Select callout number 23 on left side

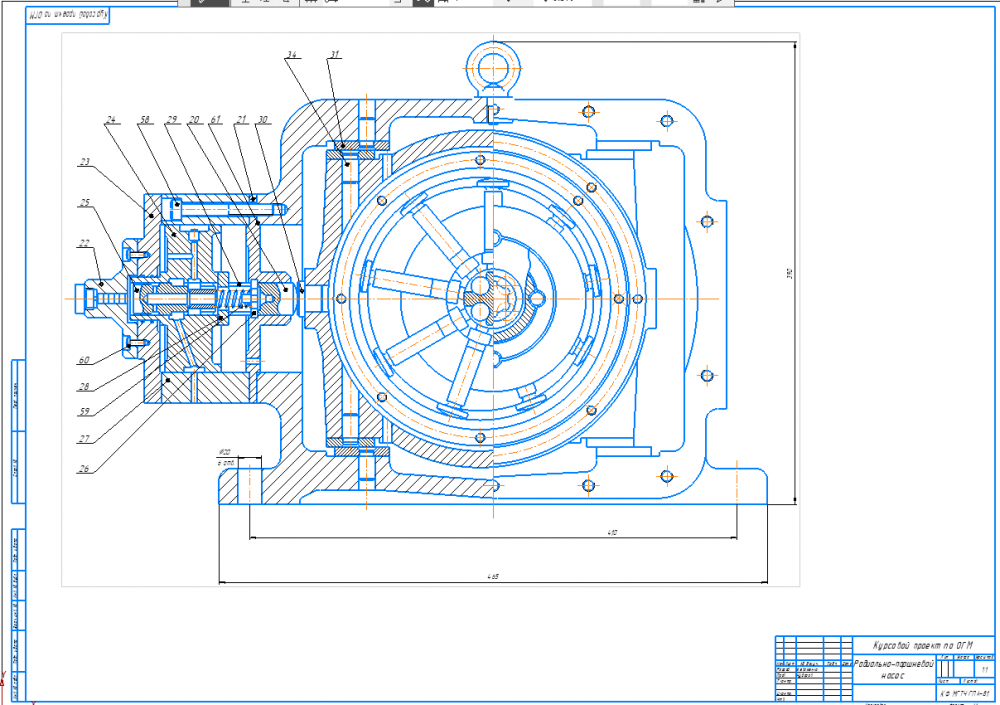(x=86, y=161)
